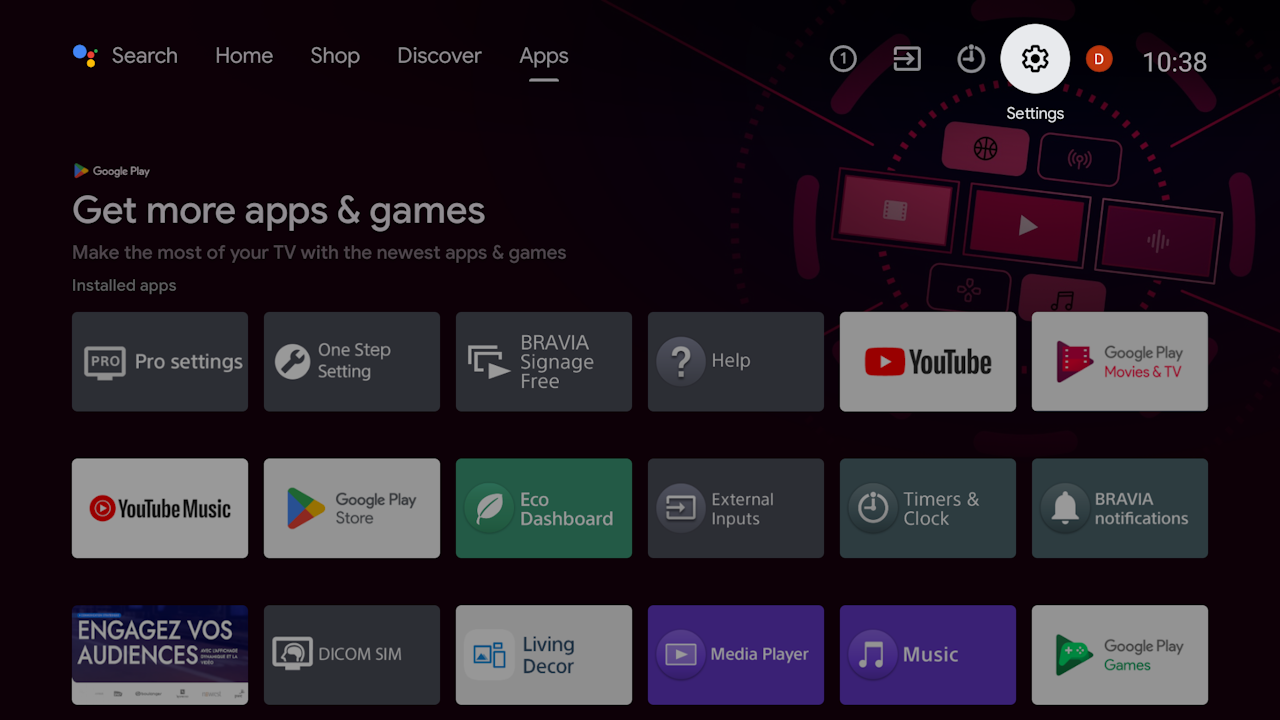Open the ENGAGEZ VOS AUDIENCES tile

160,655
